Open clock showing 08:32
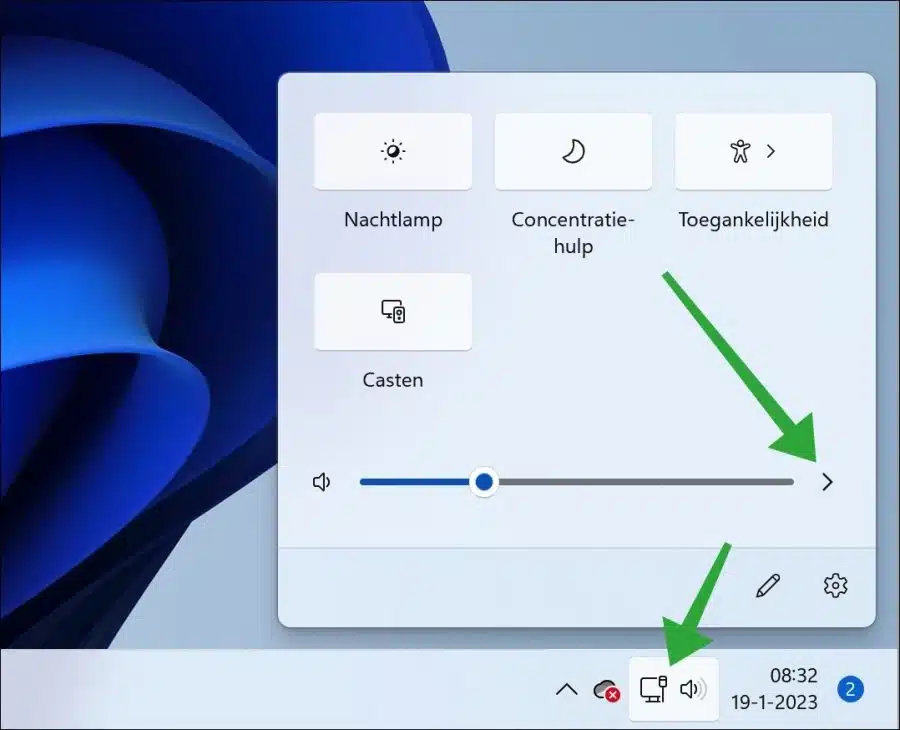The image size is (900, 730). 794,675
